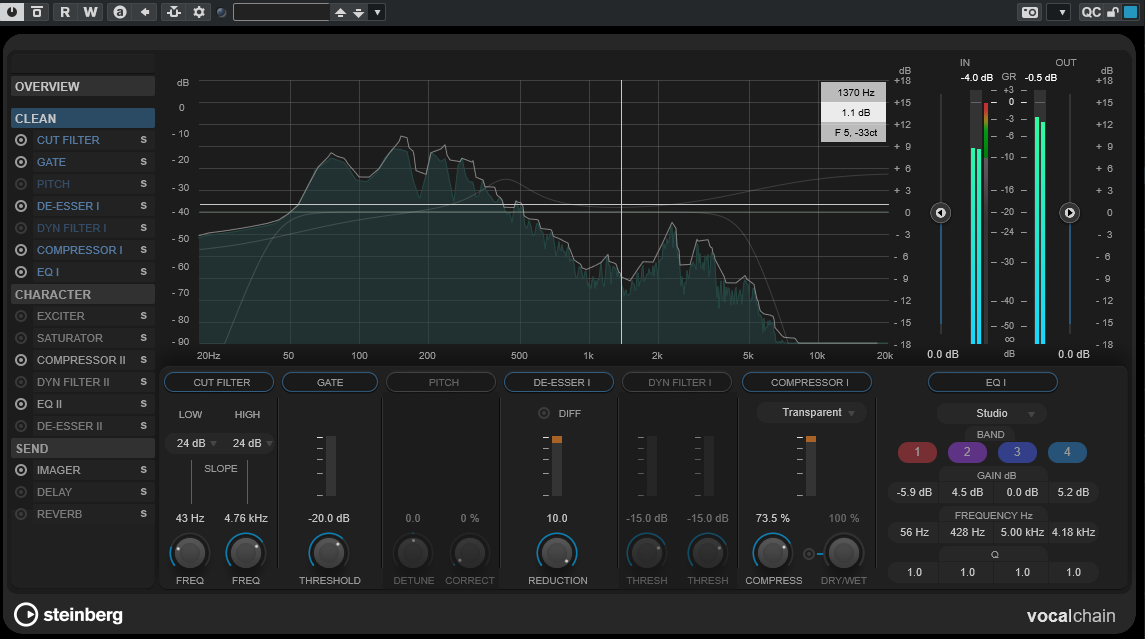This screenshot has height=639, width=1145.
Task: Click the band 2 frequency value 428 Hz
Action: [967, 532]
